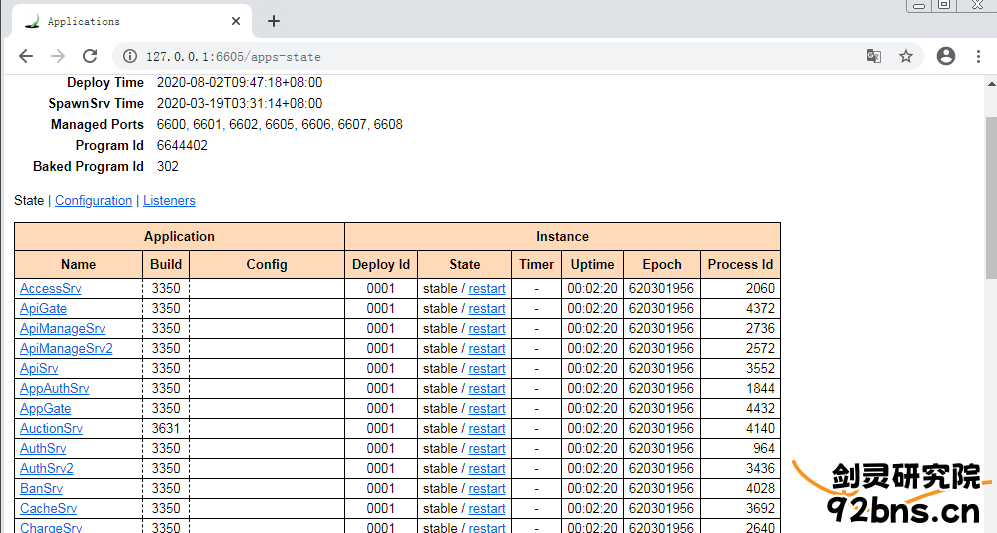The height and width of the screenshot is (533, 997).
Task: Restart the AuthSrv instance
Action: 487,448
